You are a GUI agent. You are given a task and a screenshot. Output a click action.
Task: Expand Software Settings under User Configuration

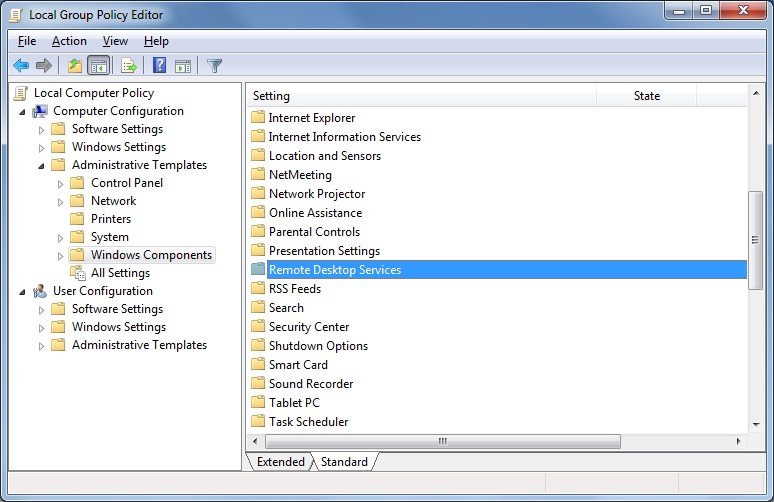click(41, 309)
